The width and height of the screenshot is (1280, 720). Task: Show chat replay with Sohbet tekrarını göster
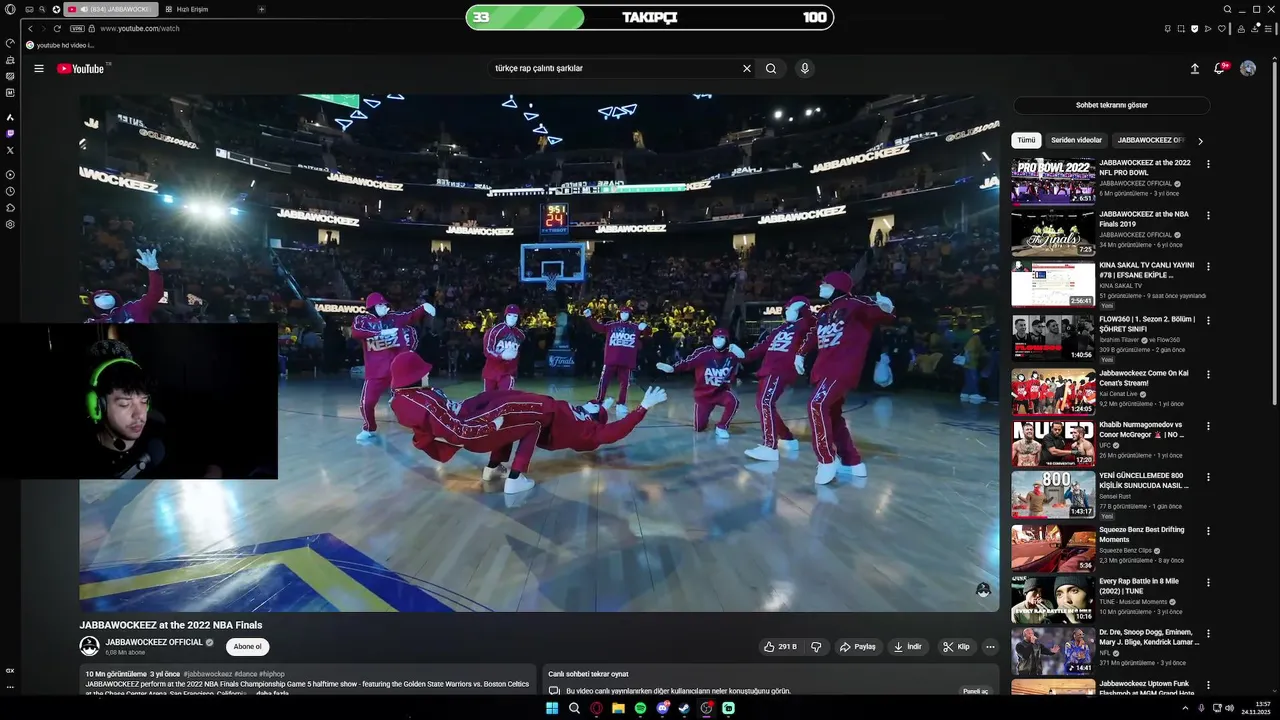pyautogui.click(x=1111, y=105)
